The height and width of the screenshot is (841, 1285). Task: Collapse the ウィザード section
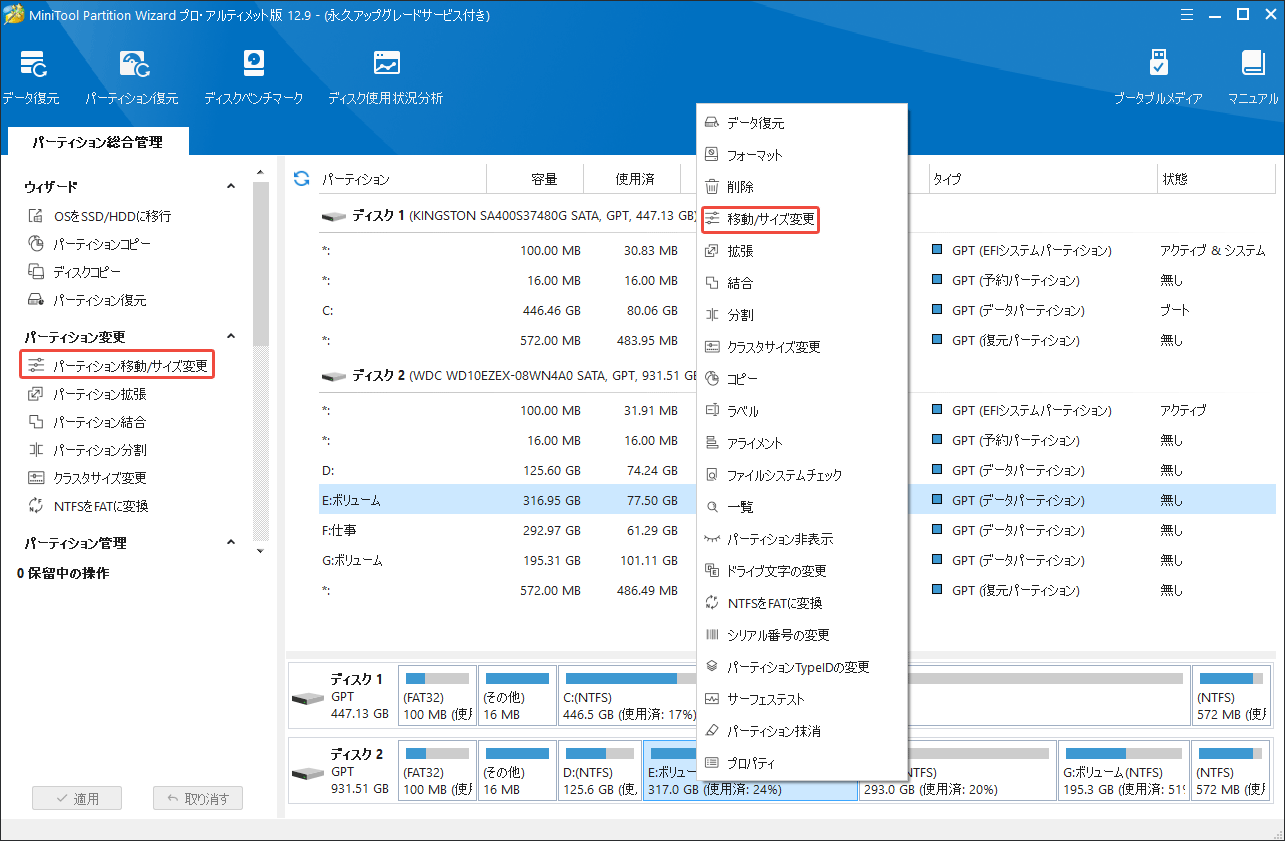click(x=230, y=187)
